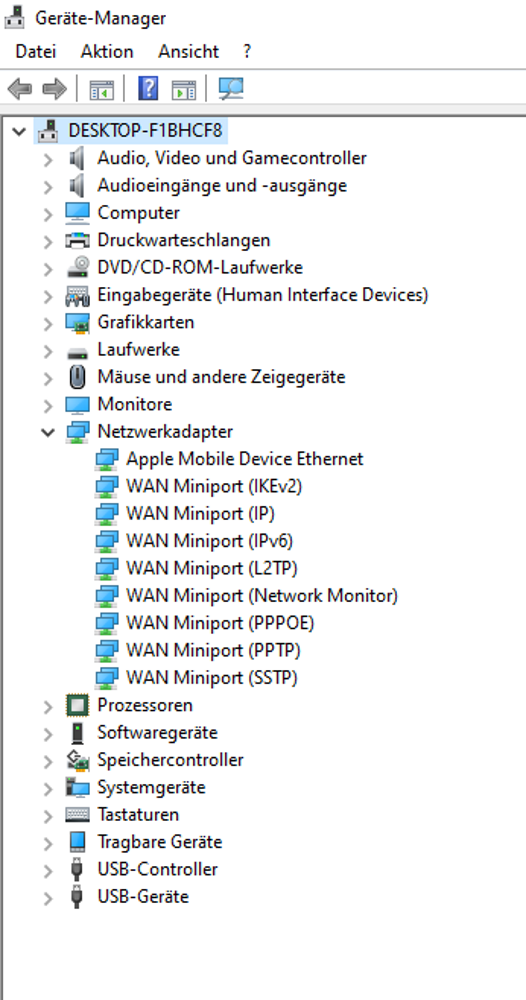Open the blue Help question mark icon
The height and width of the screenshot is (1000, 526).
pos(148,89)
